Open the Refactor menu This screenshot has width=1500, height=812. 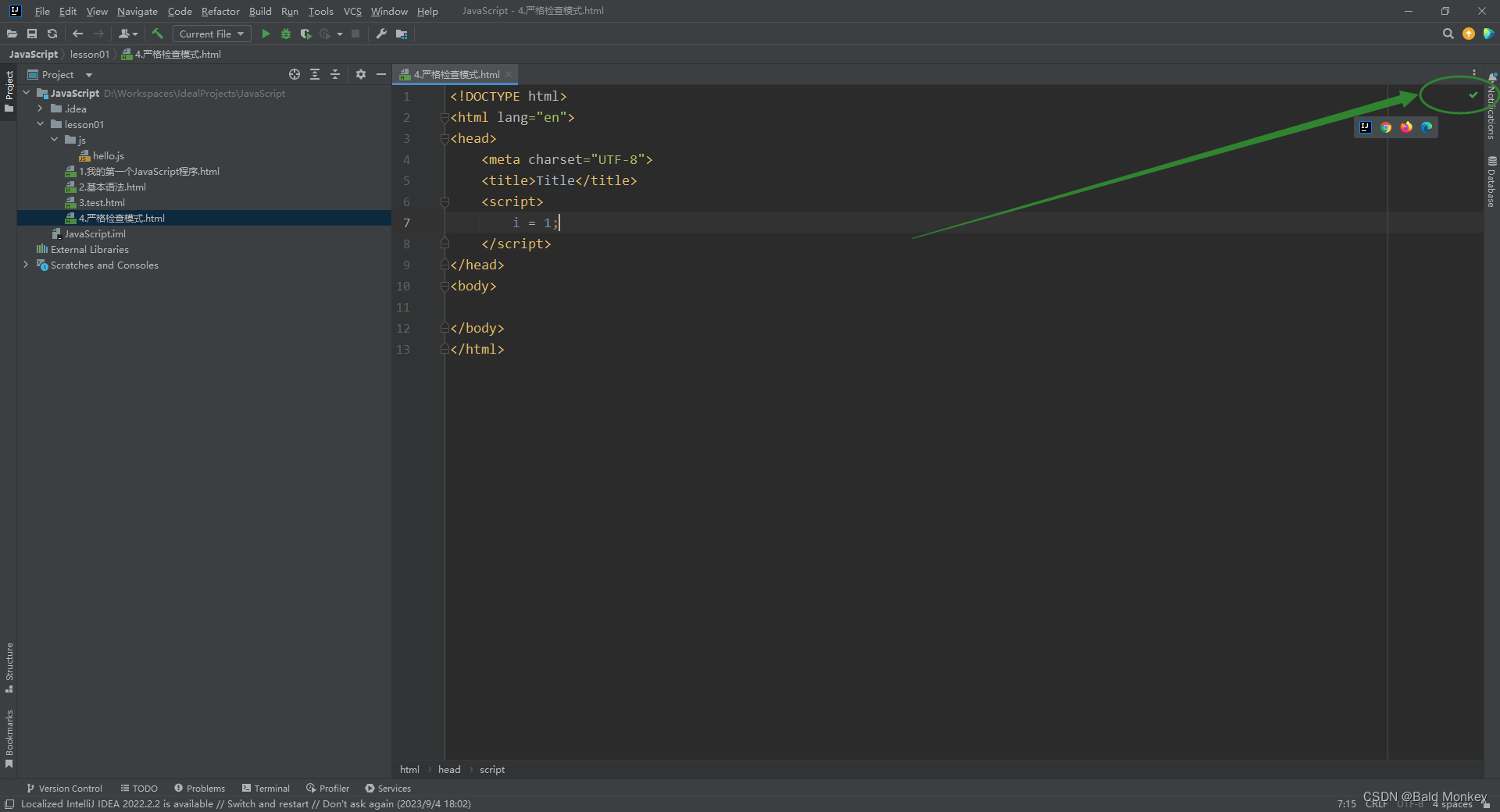220,11
